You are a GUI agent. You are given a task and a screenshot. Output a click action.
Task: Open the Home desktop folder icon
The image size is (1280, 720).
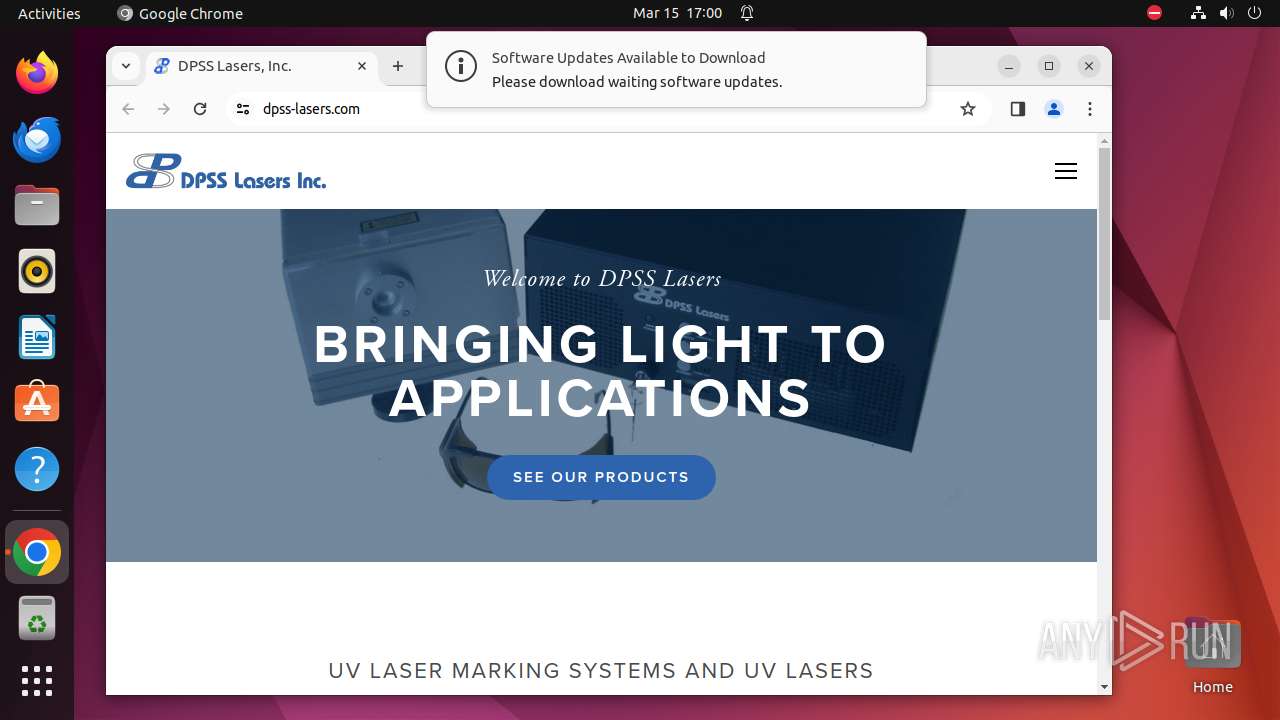coord(1212,657)
